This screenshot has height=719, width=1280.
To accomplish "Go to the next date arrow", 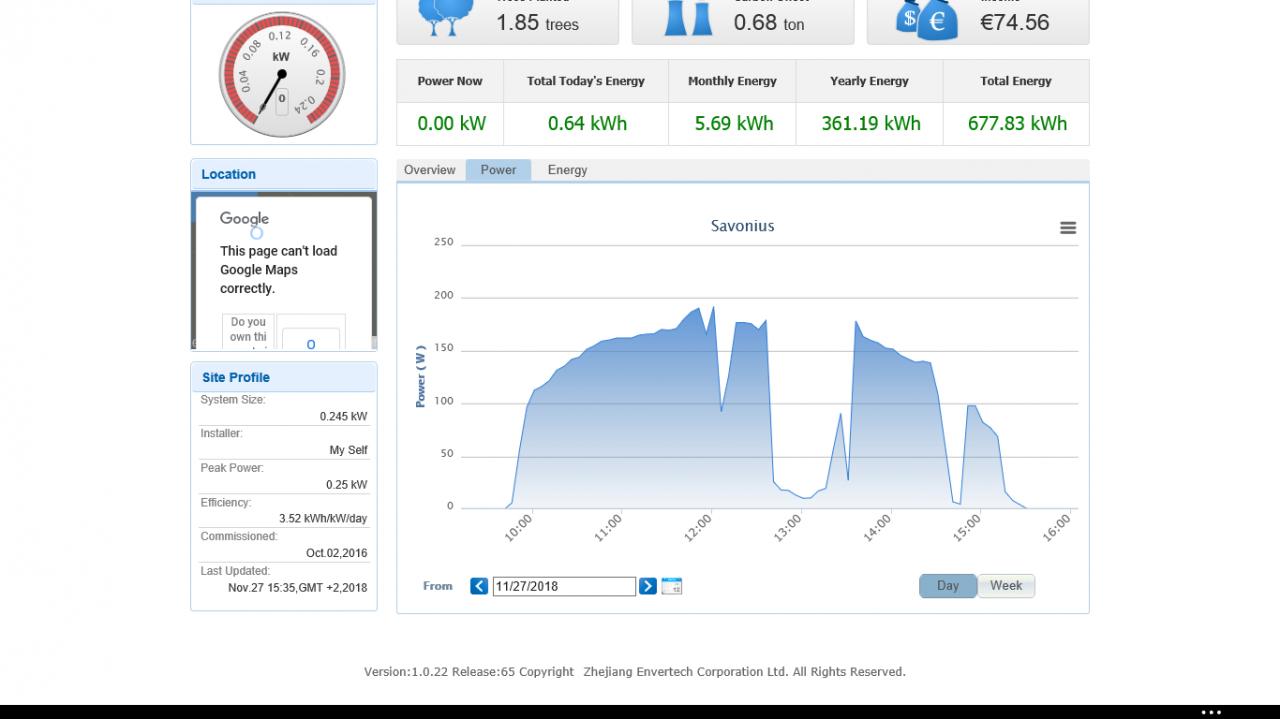I will click(x=648, y=586).
